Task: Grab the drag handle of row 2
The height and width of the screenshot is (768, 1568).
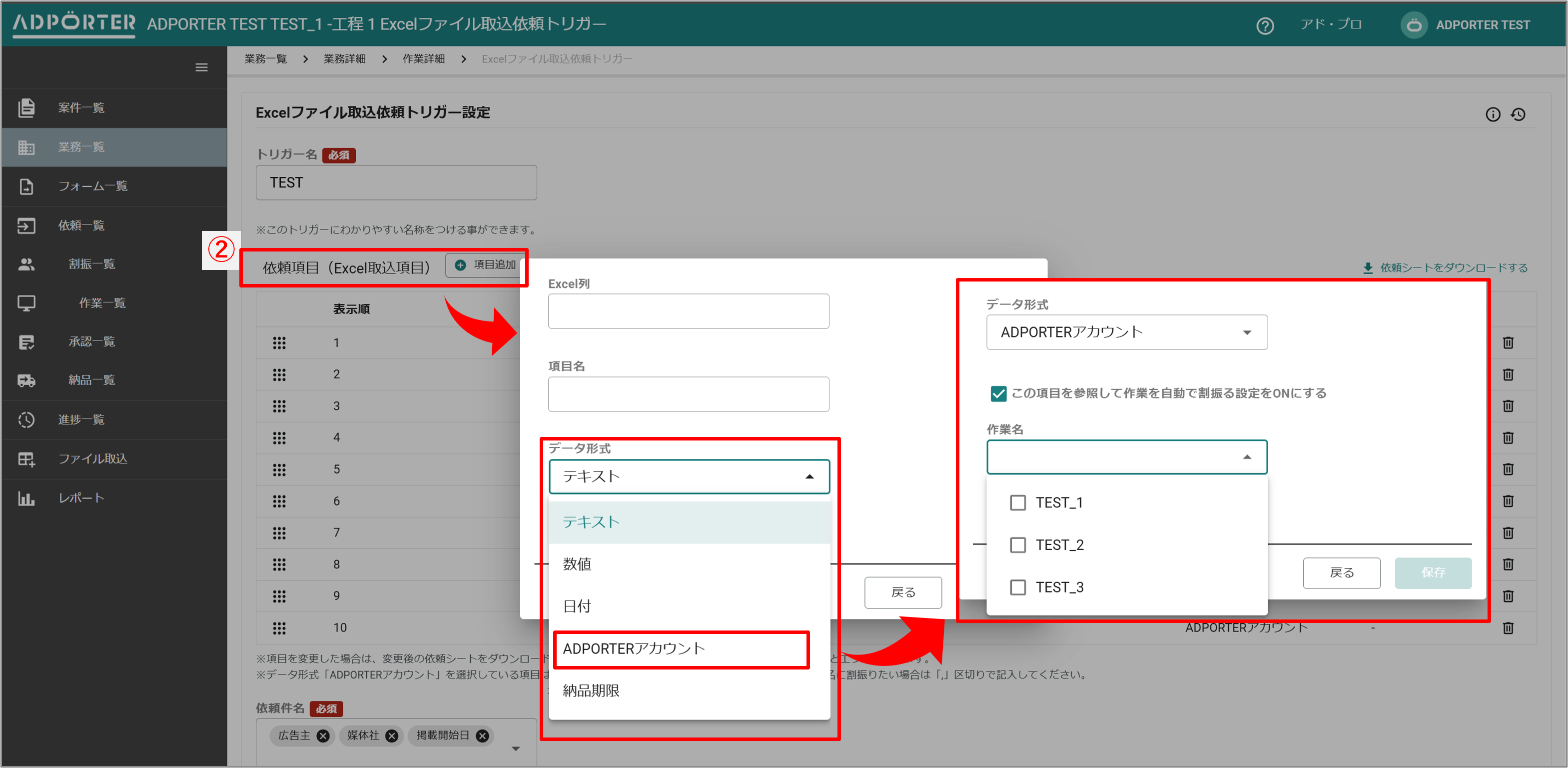Action: 279,374
